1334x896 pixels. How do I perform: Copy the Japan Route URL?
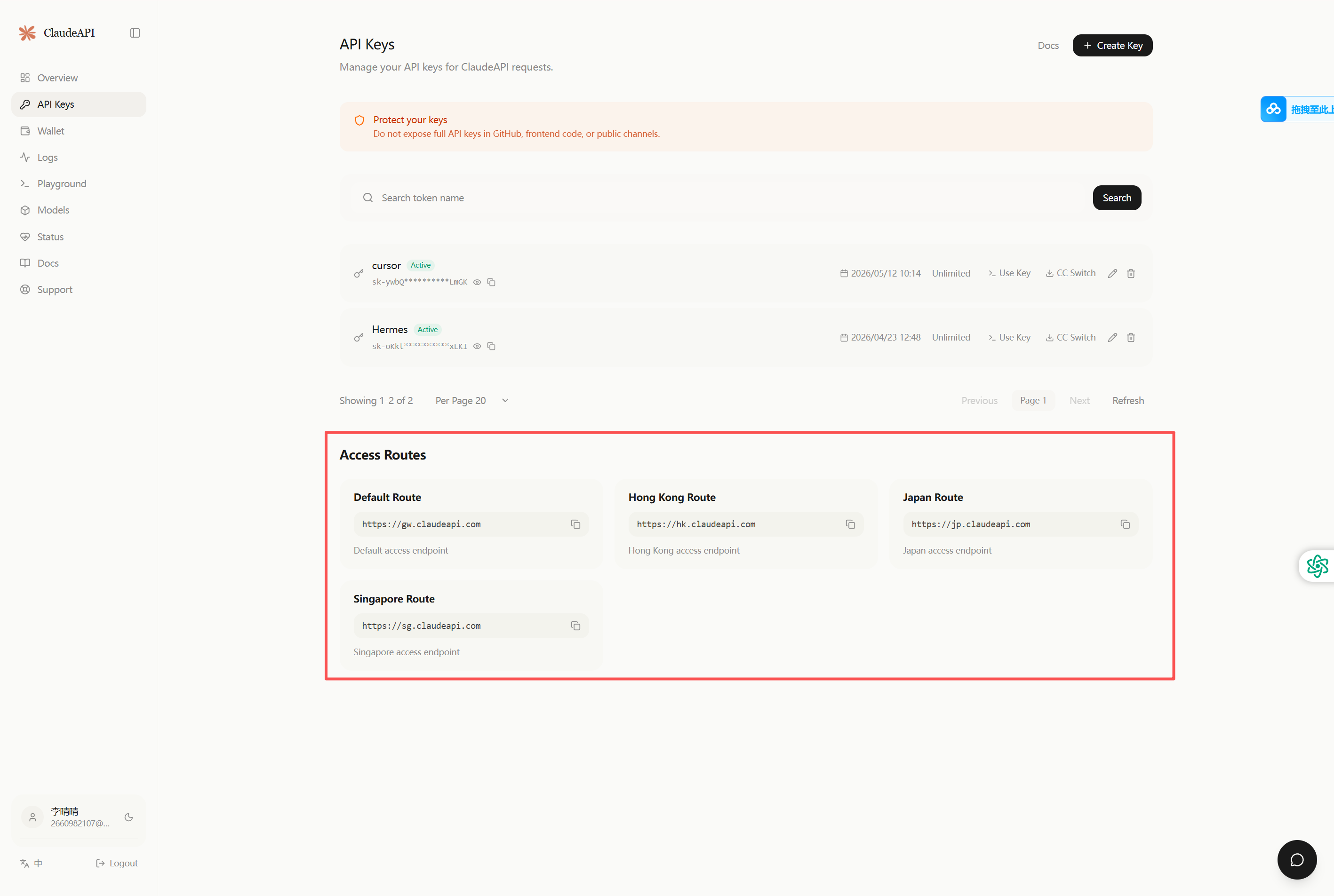[1125, 524]
